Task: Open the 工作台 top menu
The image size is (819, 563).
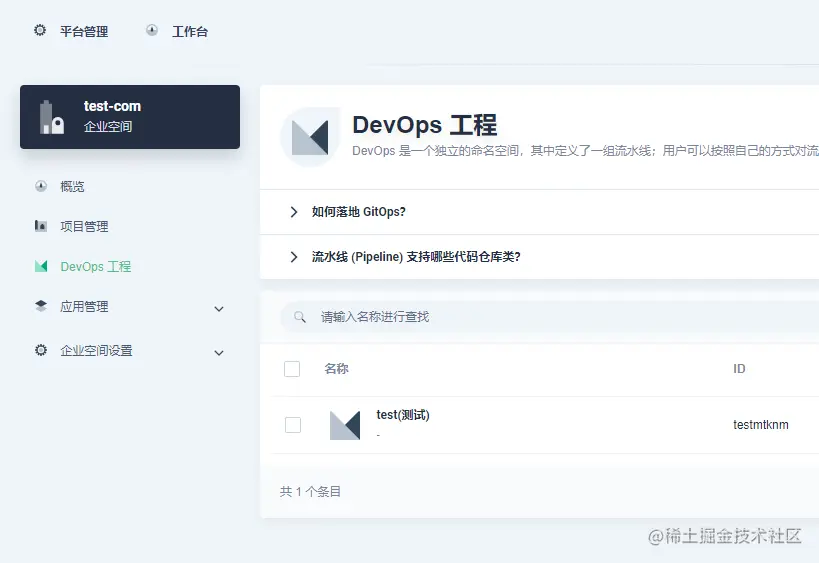Action: point(190,31)
